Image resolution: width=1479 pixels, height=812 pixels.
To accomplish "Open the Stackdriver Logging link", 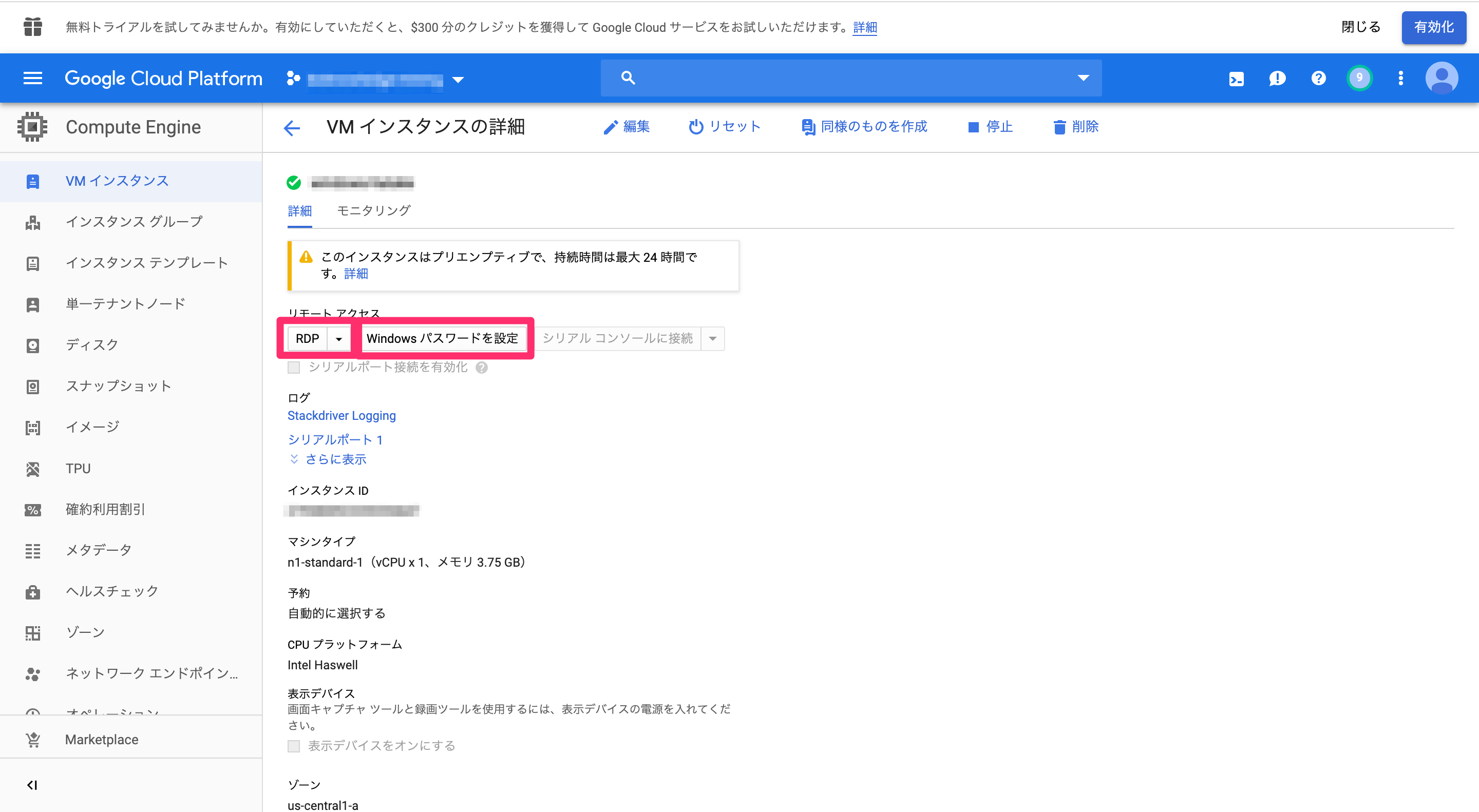I will (x=341, y=415).
